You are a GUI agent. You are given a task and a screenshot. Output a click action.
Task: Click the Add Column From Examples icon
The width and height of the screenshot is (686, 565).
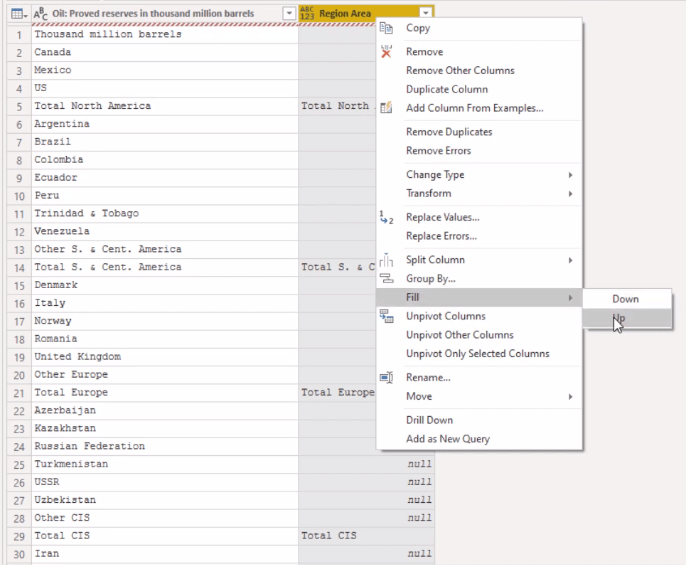386,108
